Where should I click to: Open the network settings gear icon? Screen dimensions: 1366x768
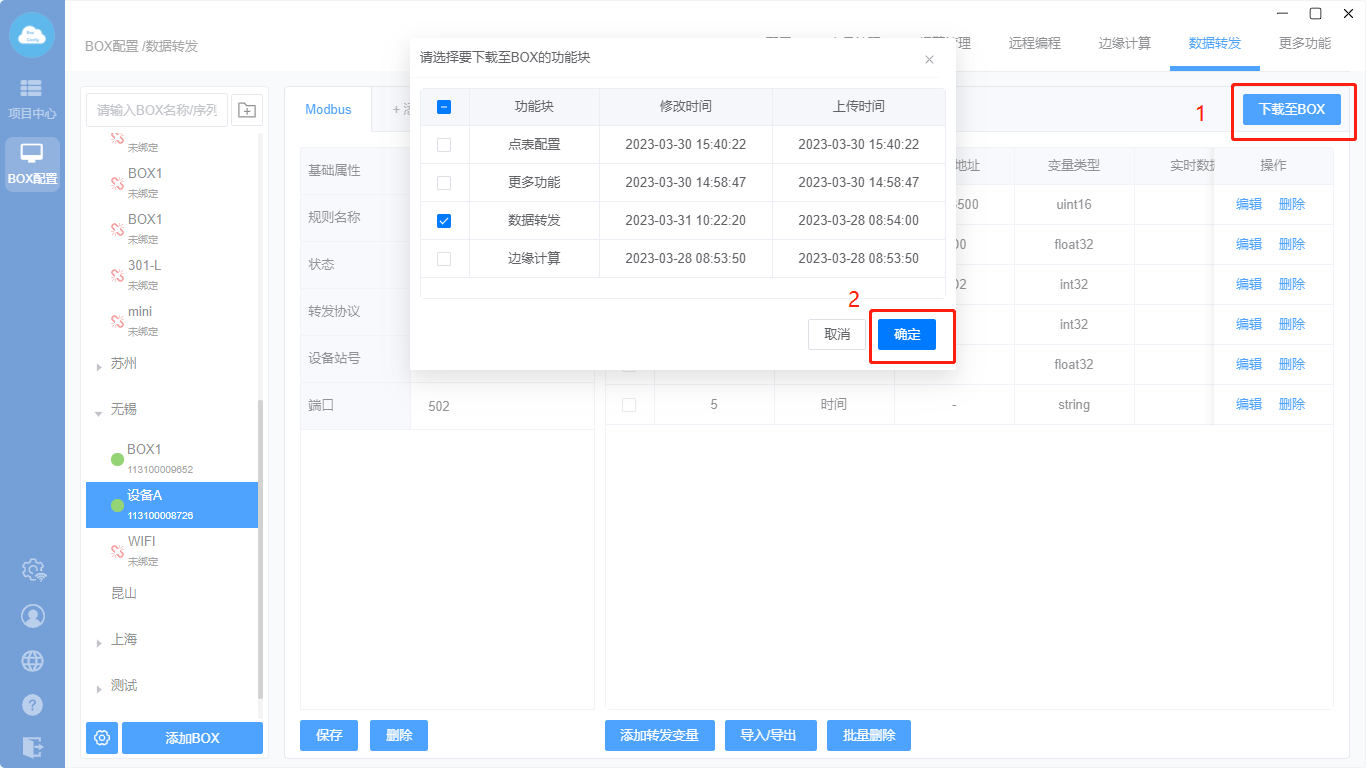tap(33, 570)
